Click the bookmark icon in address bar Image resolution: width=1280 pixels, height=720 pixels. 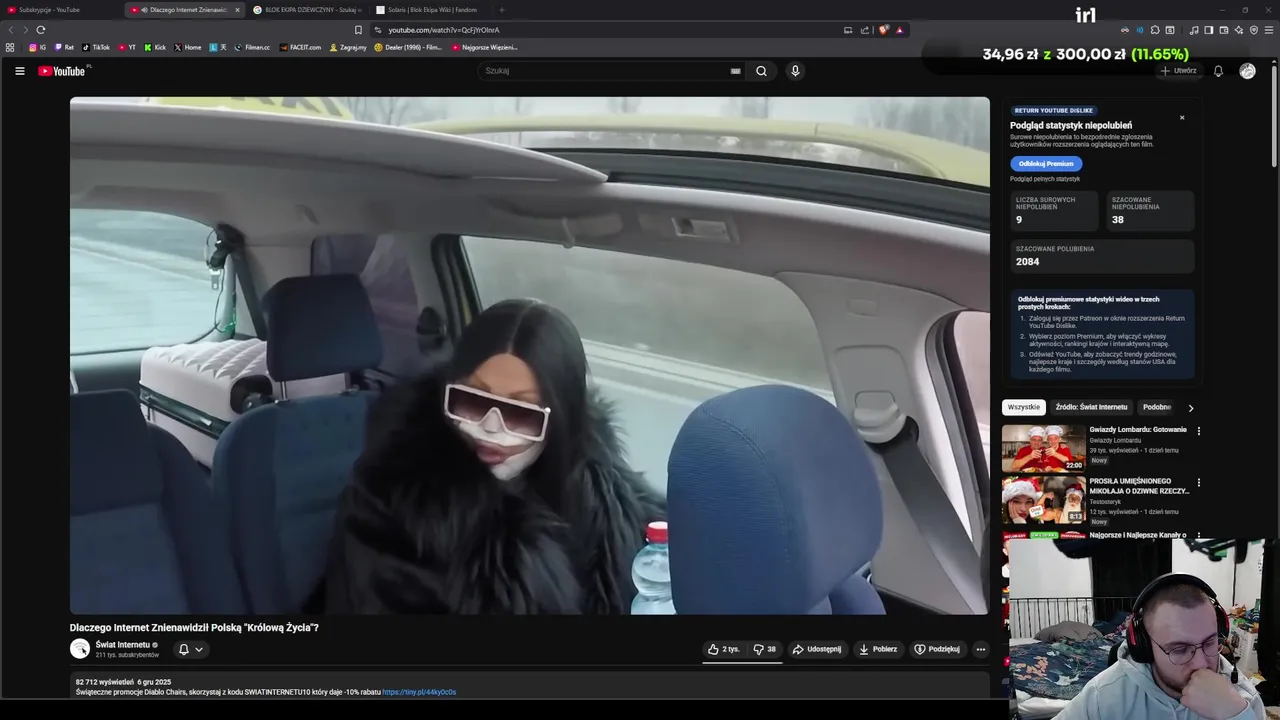[358, 30]
